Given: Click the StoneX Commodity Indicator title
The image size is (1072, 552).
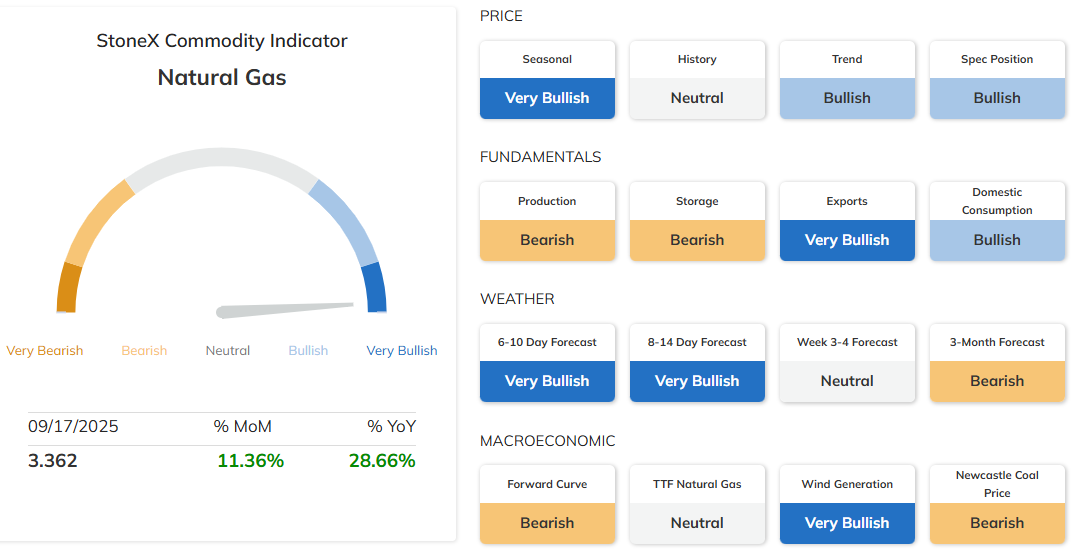Looking at the screenshot, I should pos(222,41).
